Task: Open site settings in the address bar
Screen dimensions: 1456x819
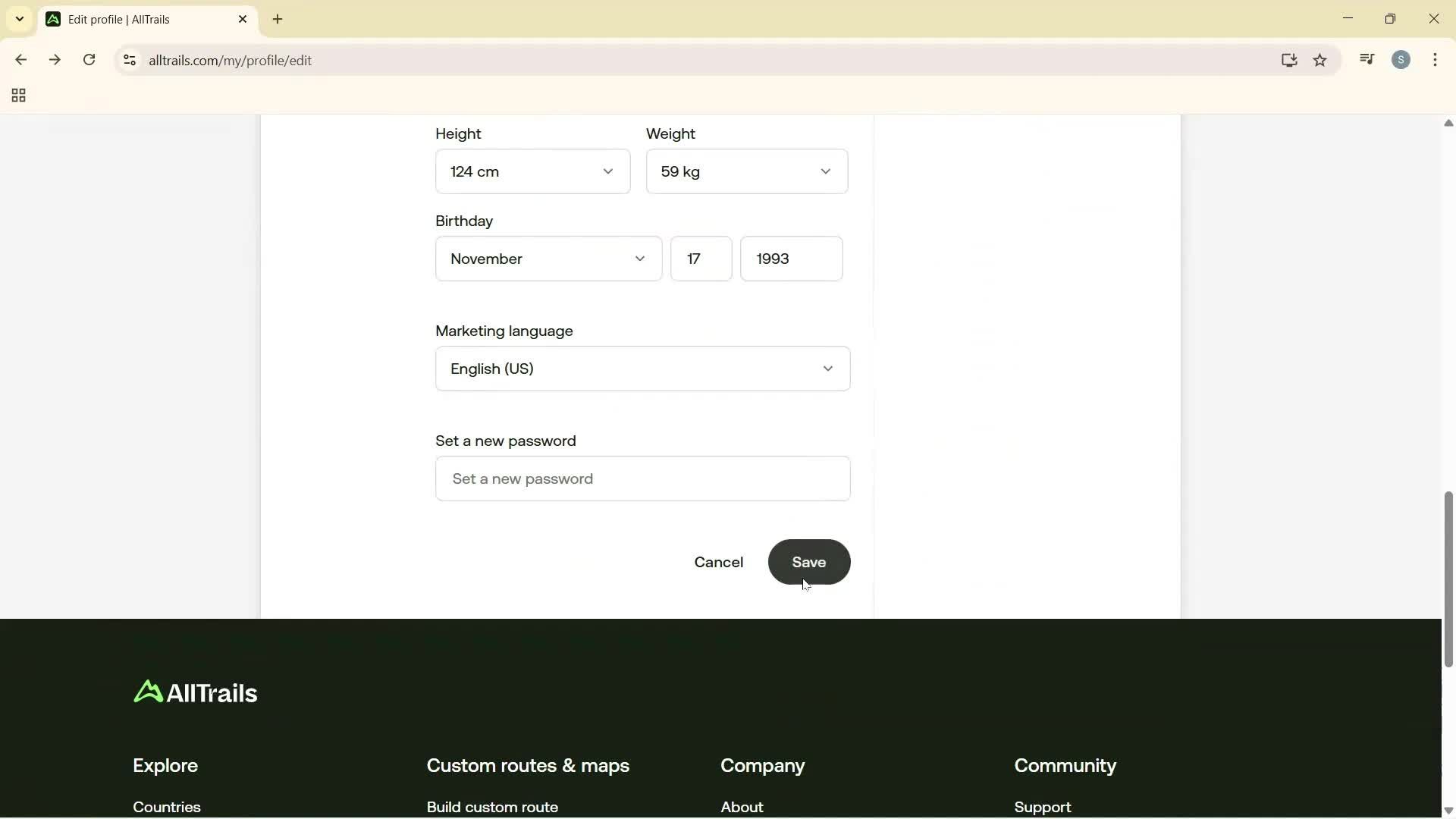Action: [x=129, y=61]
